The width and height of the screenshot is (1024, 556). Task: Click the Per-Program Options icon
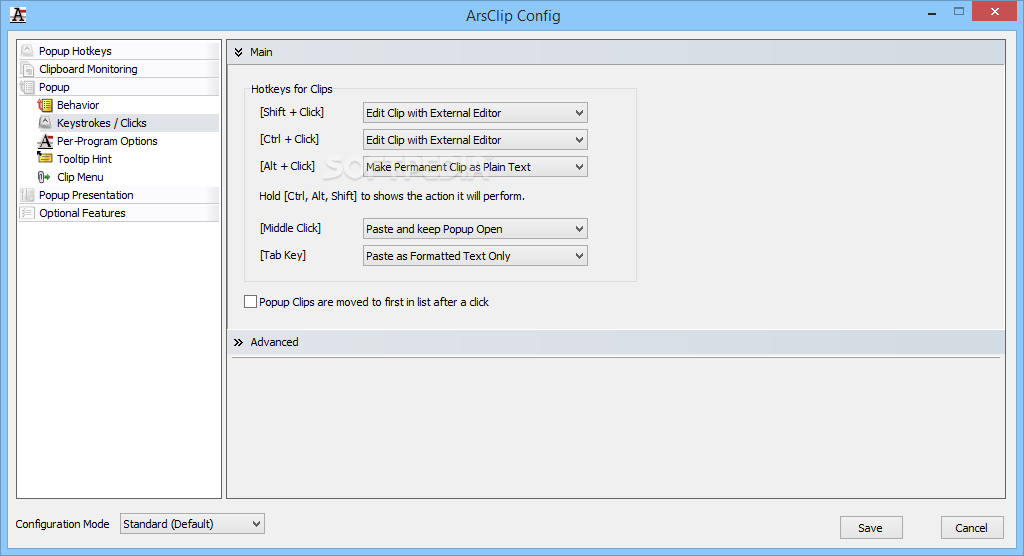point(45,140)
